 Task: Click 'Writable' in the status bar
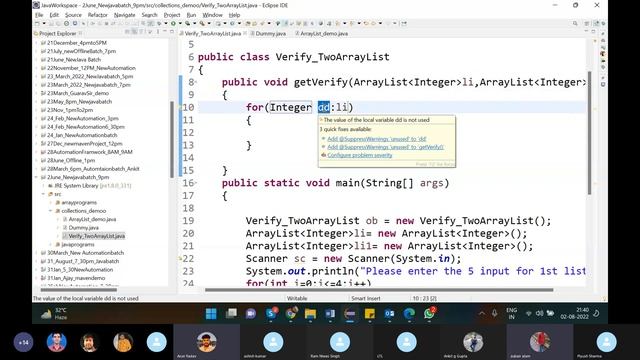pos(297,298)
